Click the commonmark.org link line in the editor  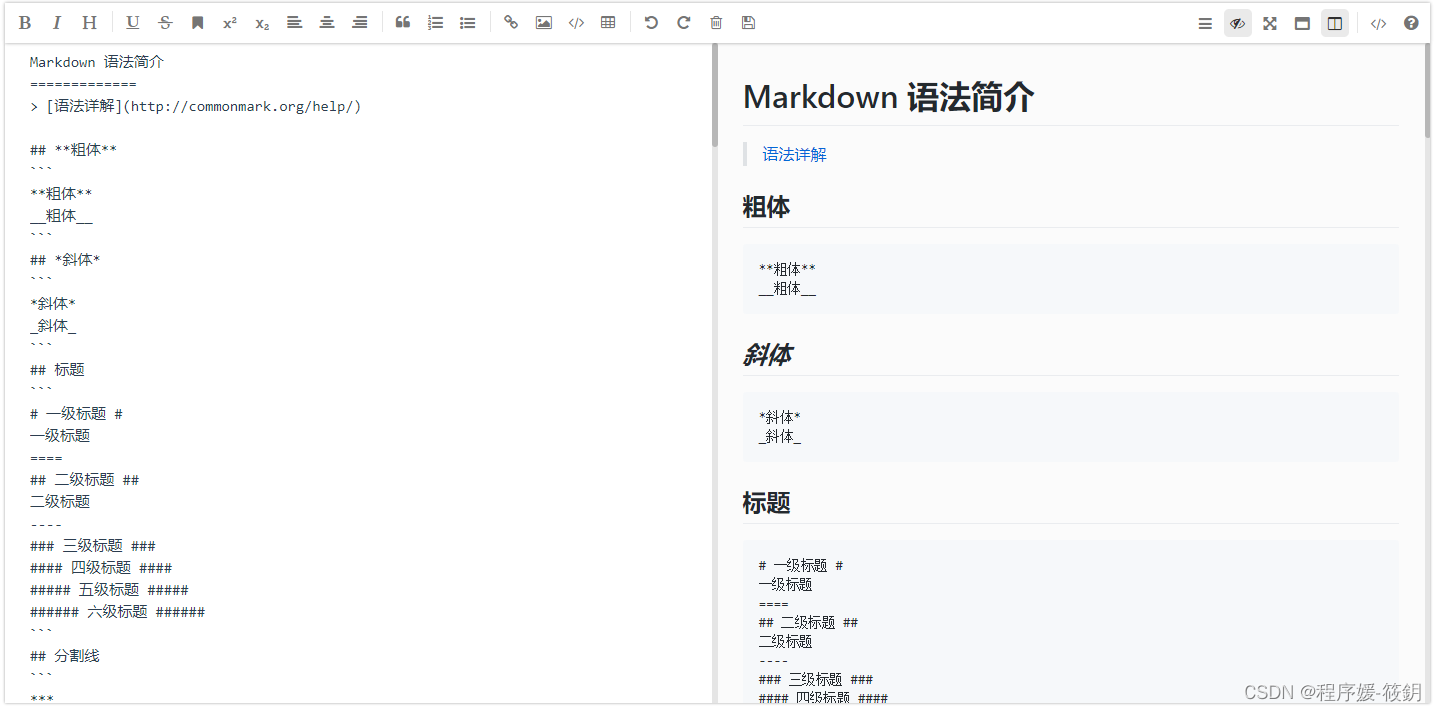point(195,106)
